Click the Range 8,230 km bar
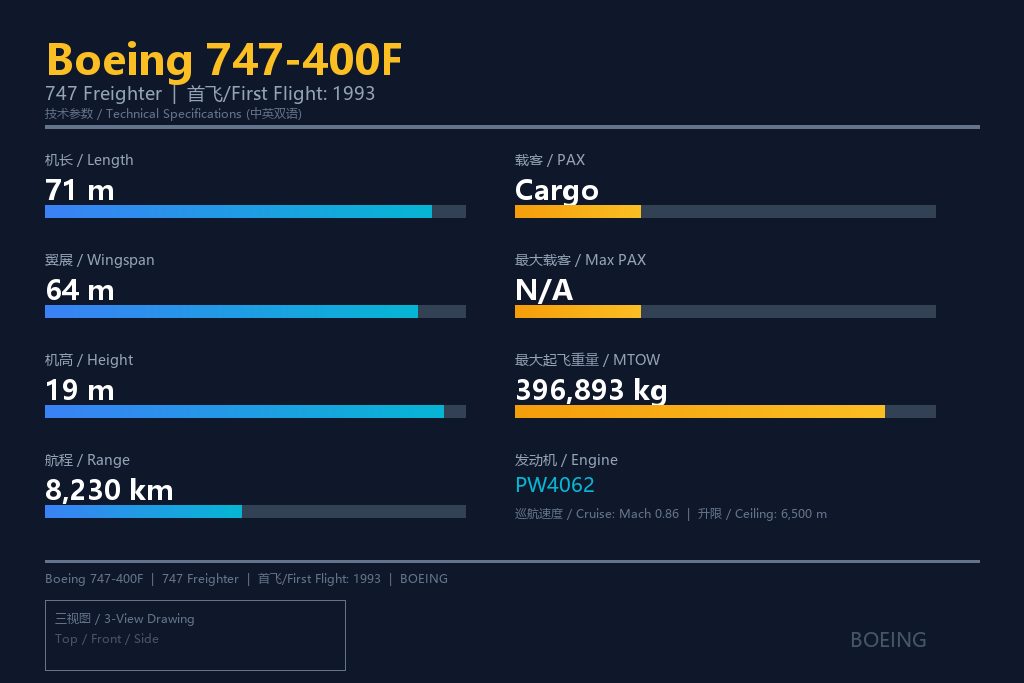The height and width of the screenshot is (683, 1024). 255,511
